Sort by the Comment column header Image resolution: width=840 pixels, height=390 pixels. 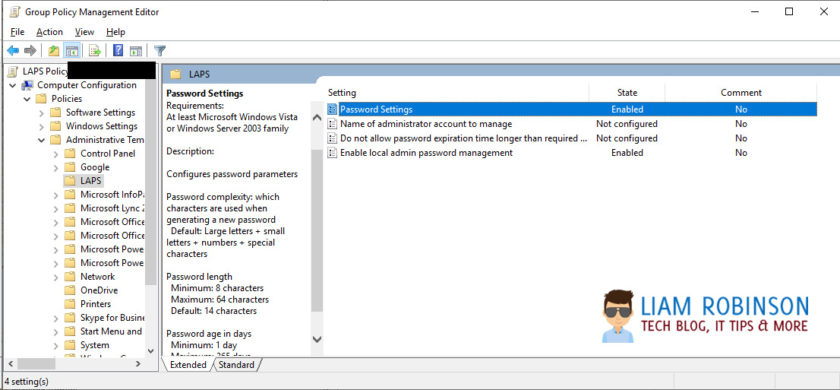pyautogui.click(x=741, y=93)
